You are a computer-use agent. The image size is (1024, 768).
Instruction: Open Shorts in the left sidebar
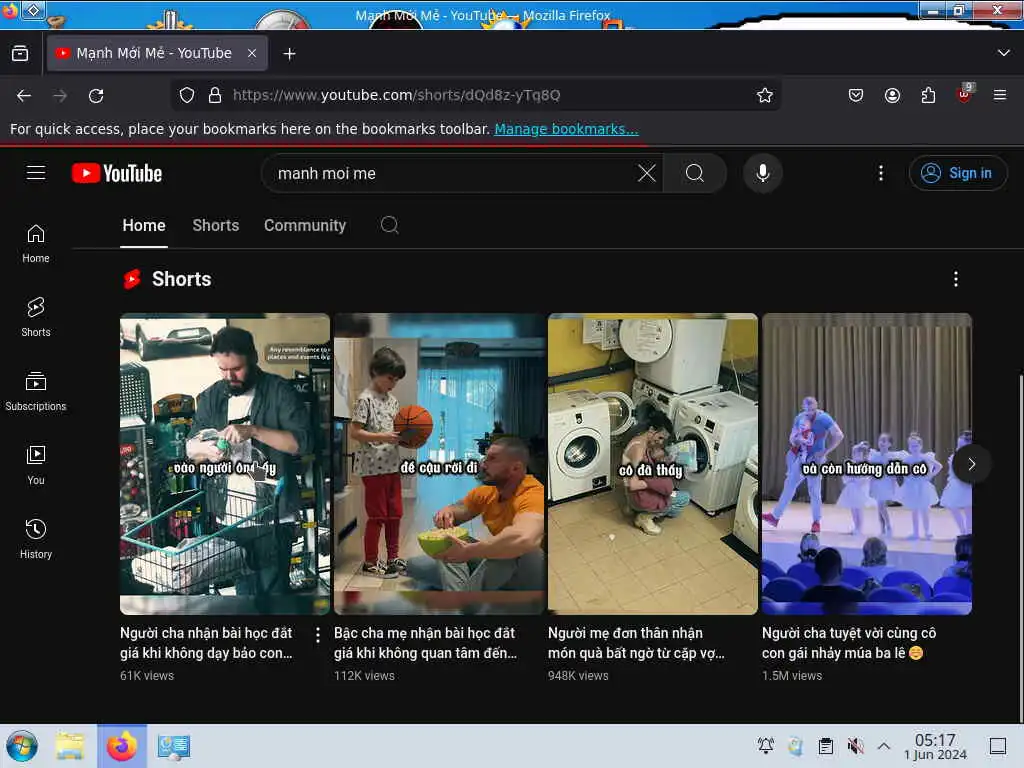point(36,317)
